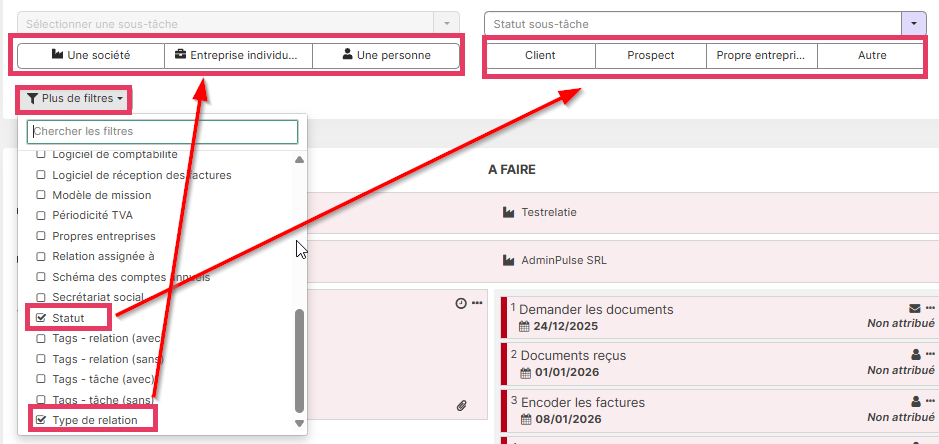Open more options on Documents reçus

click(x=930, y=354)
